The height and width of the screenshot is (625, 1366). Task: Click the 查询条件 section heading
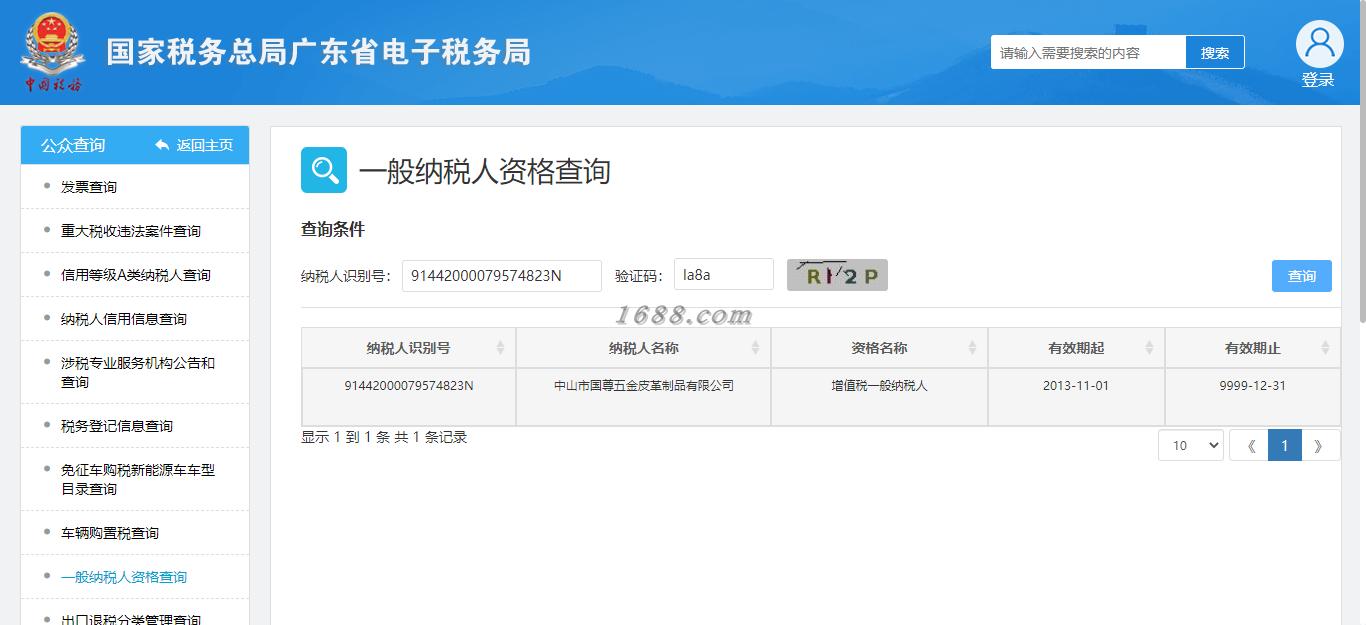[333, 230]
